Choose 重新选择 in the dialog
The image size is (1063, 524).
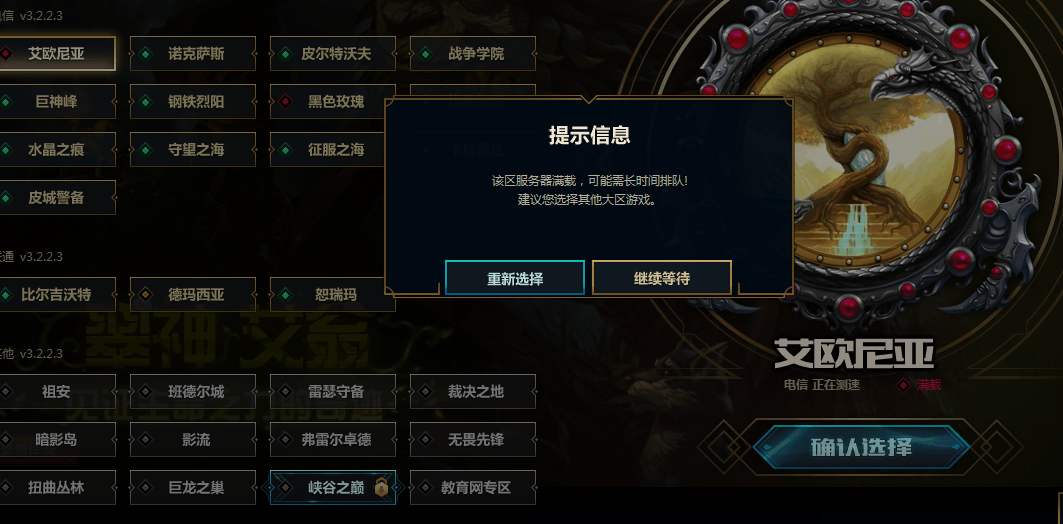(x=515, y=278)
